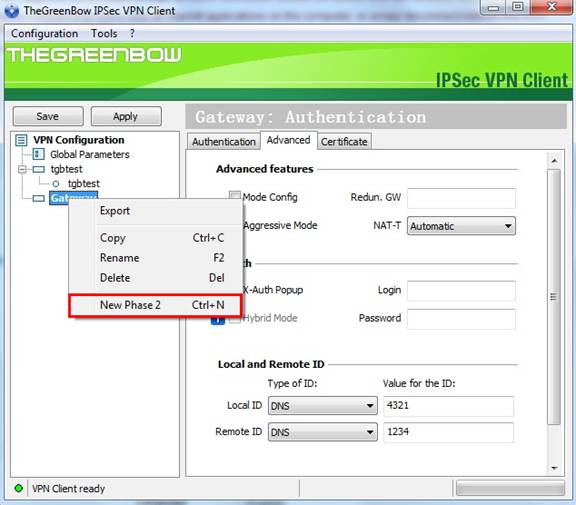576x505 pixels.
Task: Collapse the tgbtest tree node
Action: pyautogui.click(x=22, y=169)
